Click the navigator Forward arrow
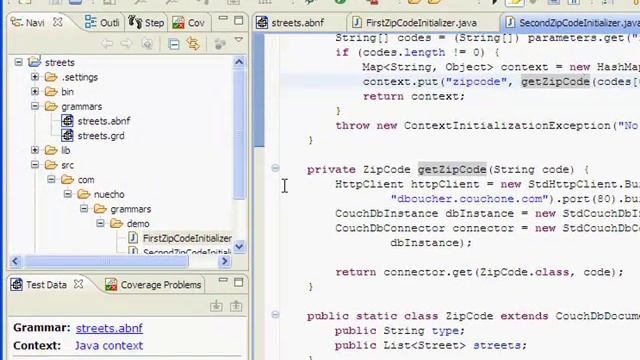The image size is (640, 360). click(x=126, y=43)
